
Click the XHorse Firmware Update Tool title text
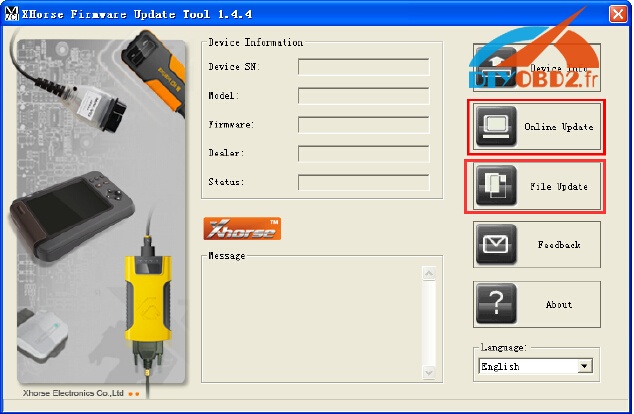coord(137,15)
